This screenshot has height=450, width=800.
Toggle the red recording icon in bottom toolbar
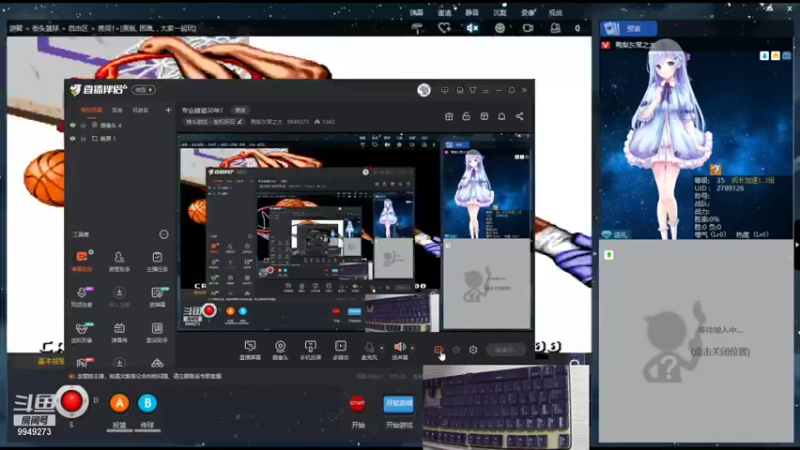click(x=438, y=349)
